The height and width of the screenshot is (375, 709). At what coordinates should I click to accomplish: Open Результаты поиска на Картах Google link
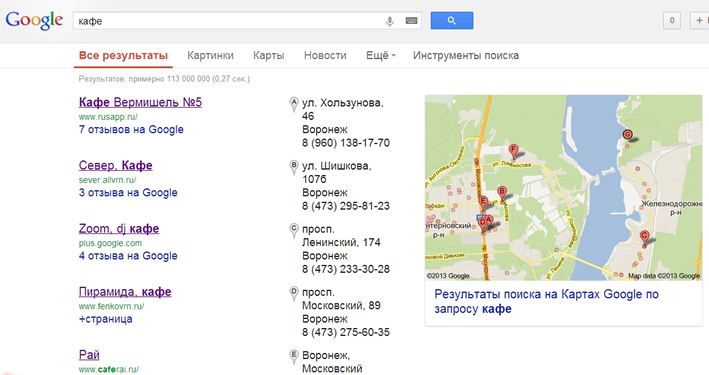coord(546,301)
